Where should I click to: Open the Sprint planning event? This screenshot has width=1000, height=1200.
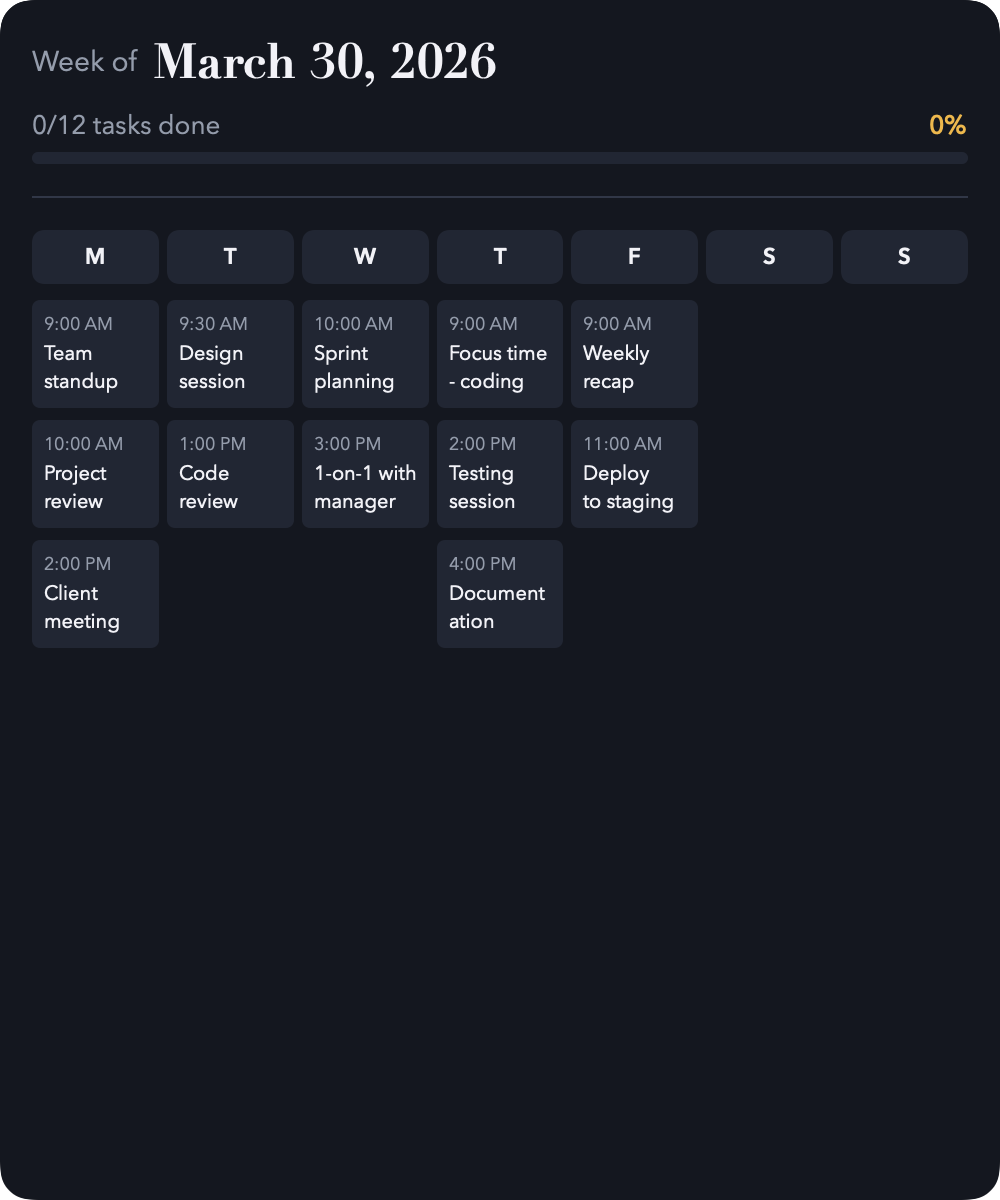365,354
